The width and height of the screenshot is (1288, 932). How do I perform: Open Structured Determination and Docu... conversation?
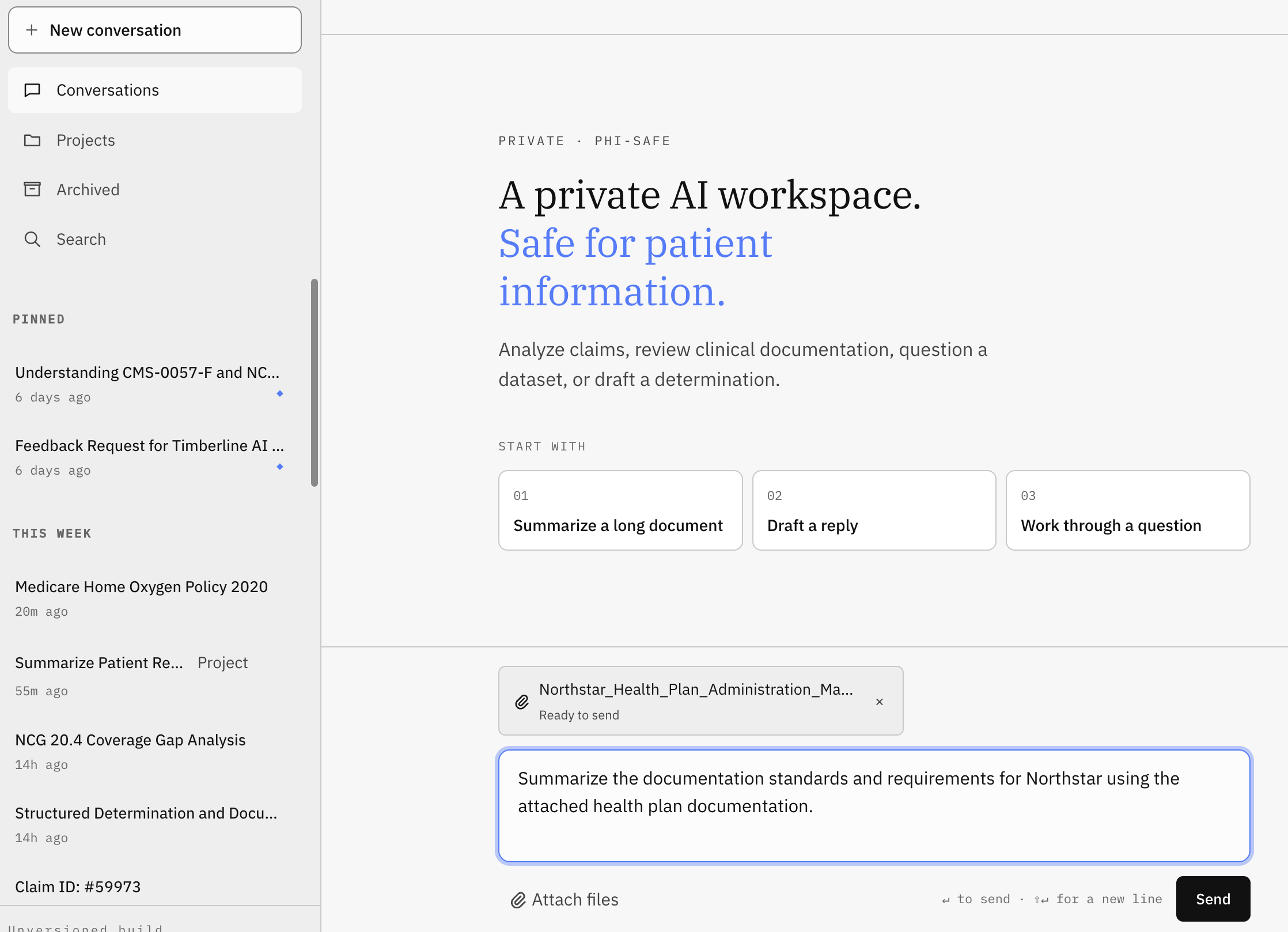pyautogui.click(x=150, y=824)
